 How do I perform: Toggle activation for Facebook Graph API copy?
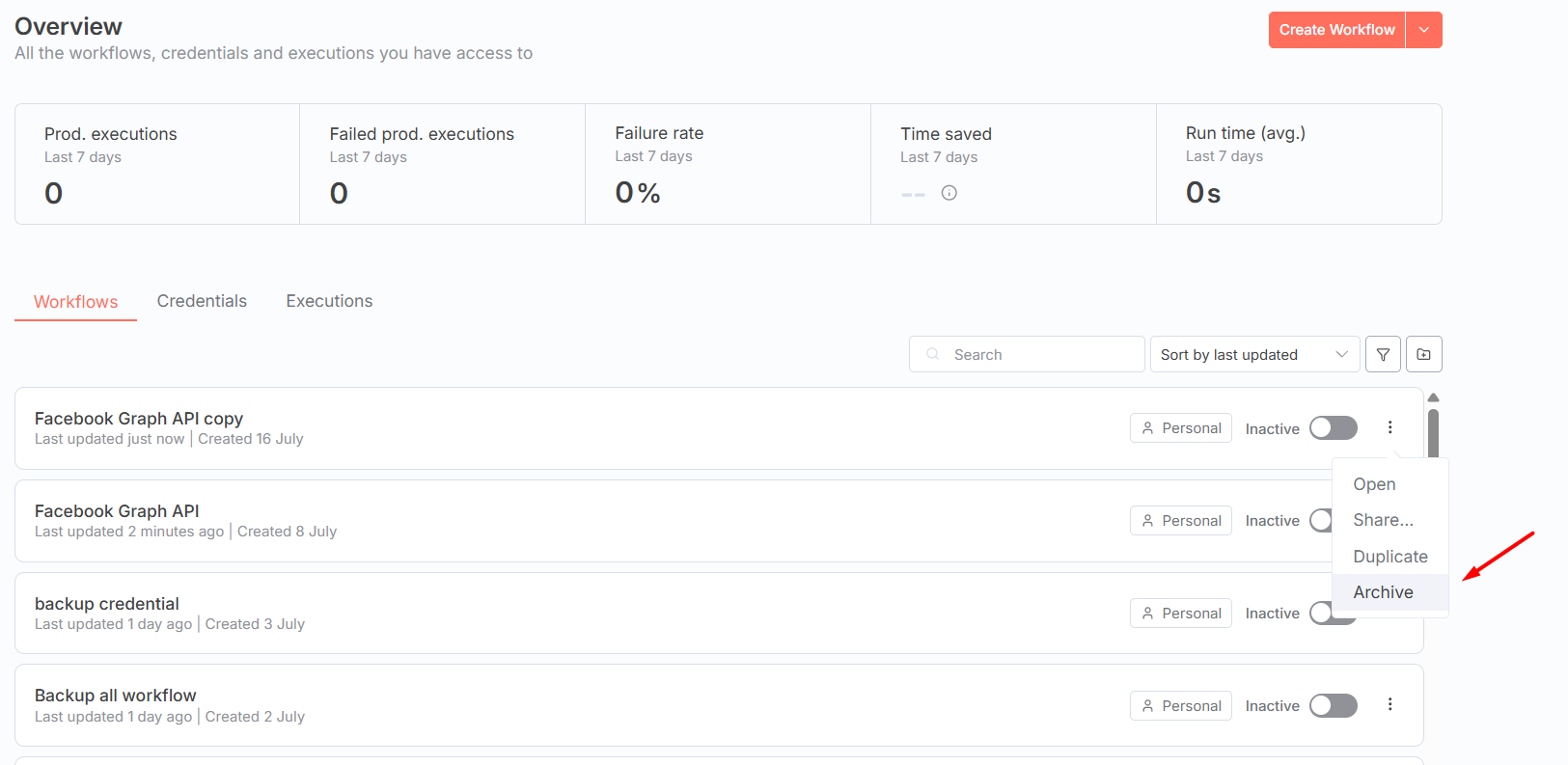tap(1334, 427)
